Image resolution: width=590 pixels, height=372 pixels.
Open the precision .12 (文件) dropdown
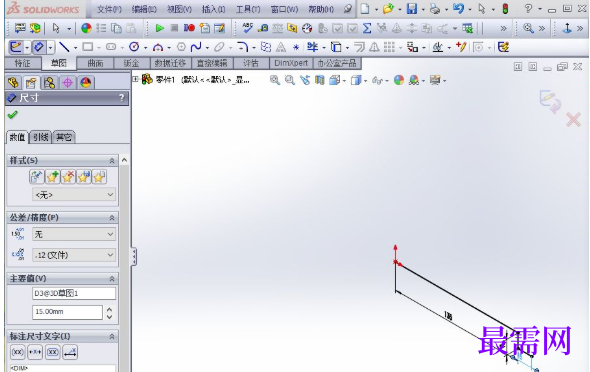[x=74, y=255]
